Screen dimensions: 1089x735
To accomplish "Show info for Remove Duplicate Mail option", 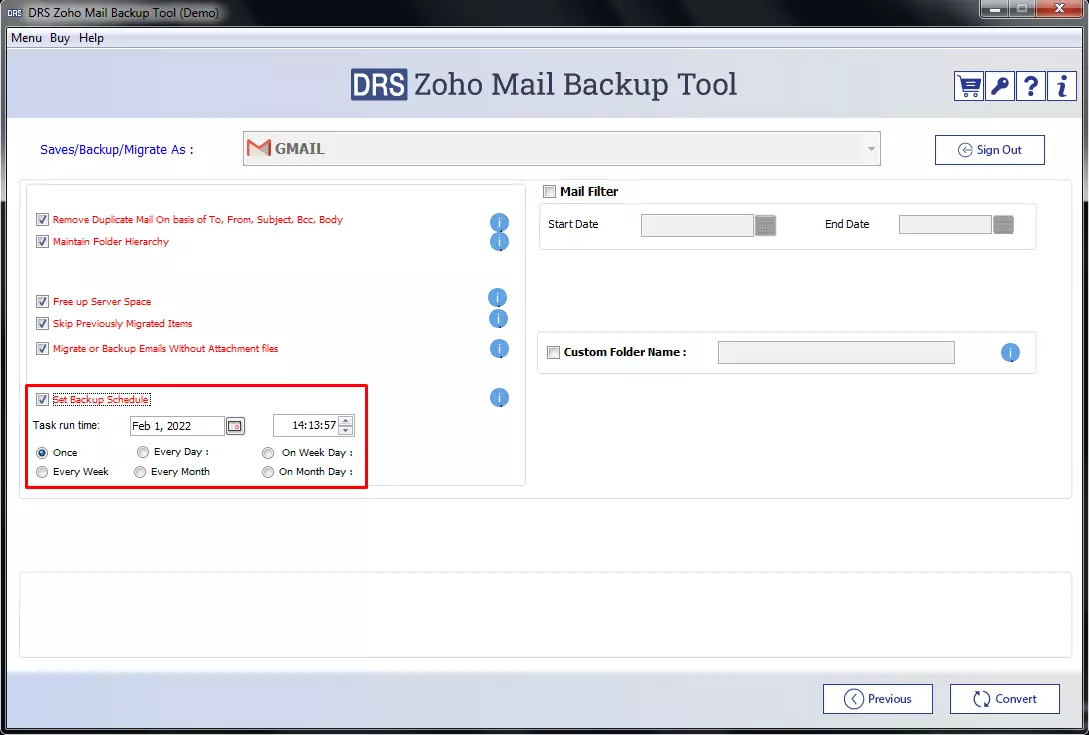I will click(x=499, y=222).
